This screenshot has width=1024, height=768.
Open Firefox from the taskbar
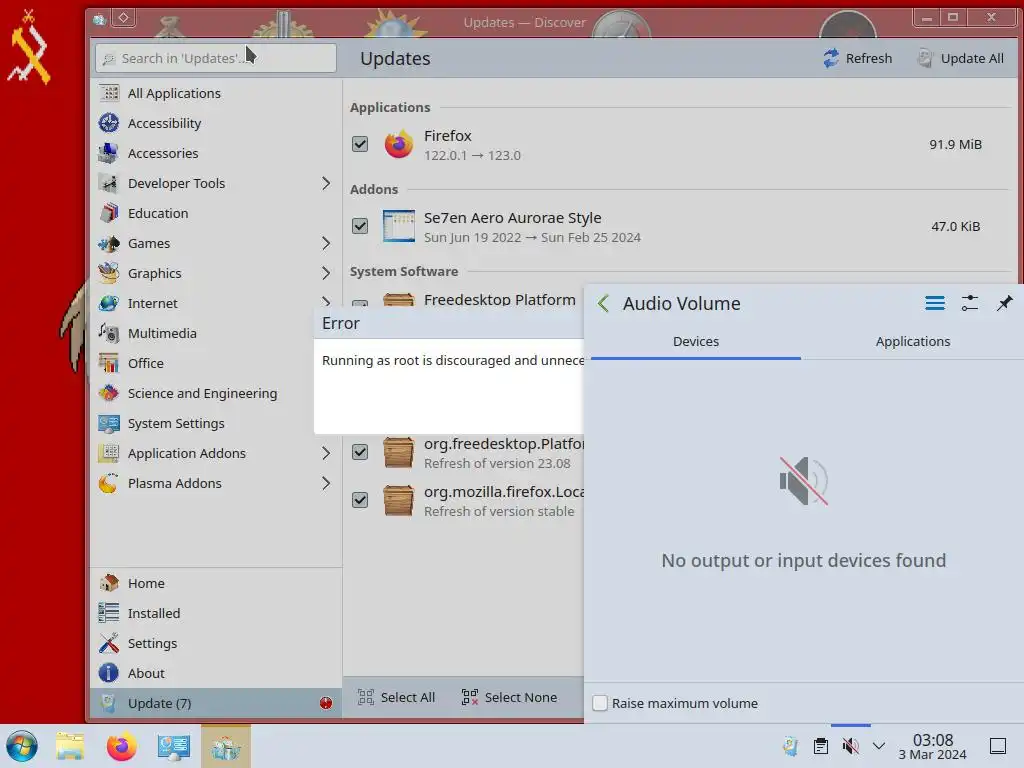tap(121, 746)
